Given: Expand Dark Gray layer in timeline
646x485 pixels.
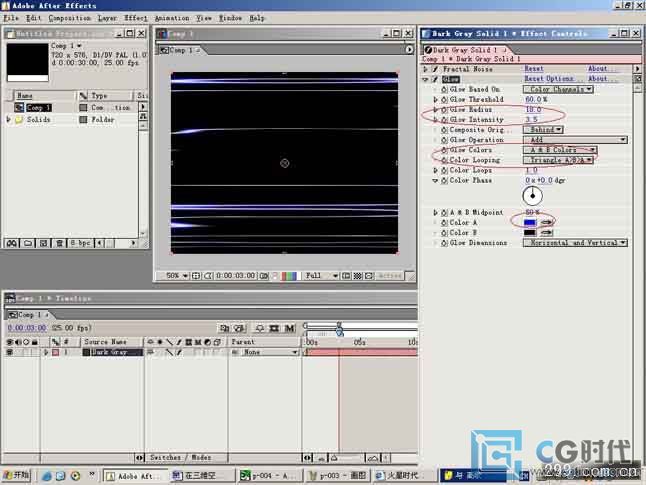Looking at the screenshot, I should point(46,352).
